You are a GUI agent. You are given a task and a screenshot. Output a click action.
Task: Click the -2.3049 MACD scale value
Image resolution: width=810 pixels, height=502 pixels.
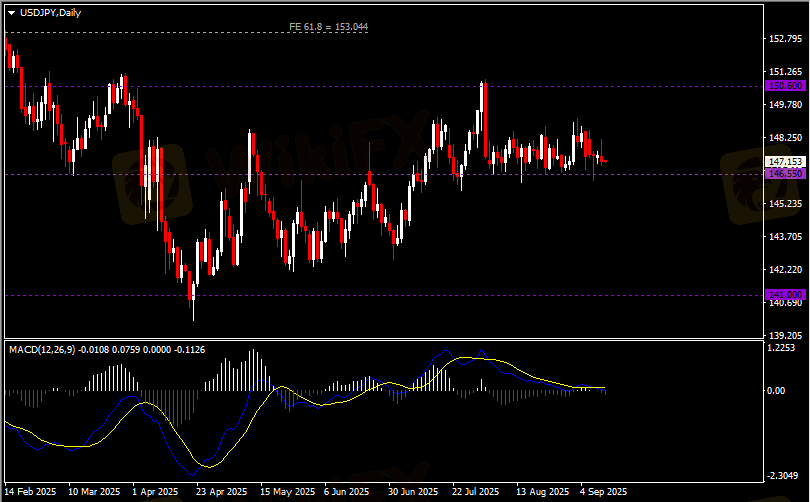click(783, 476)
